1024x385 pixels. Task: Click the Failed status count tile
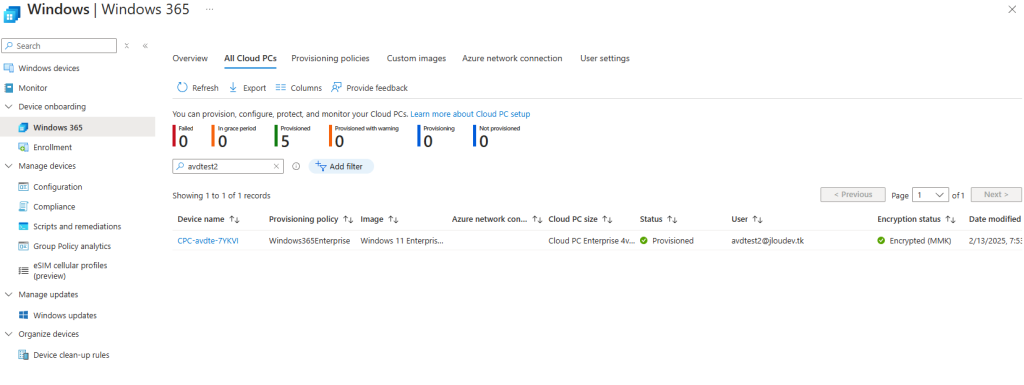click(184, 136)
